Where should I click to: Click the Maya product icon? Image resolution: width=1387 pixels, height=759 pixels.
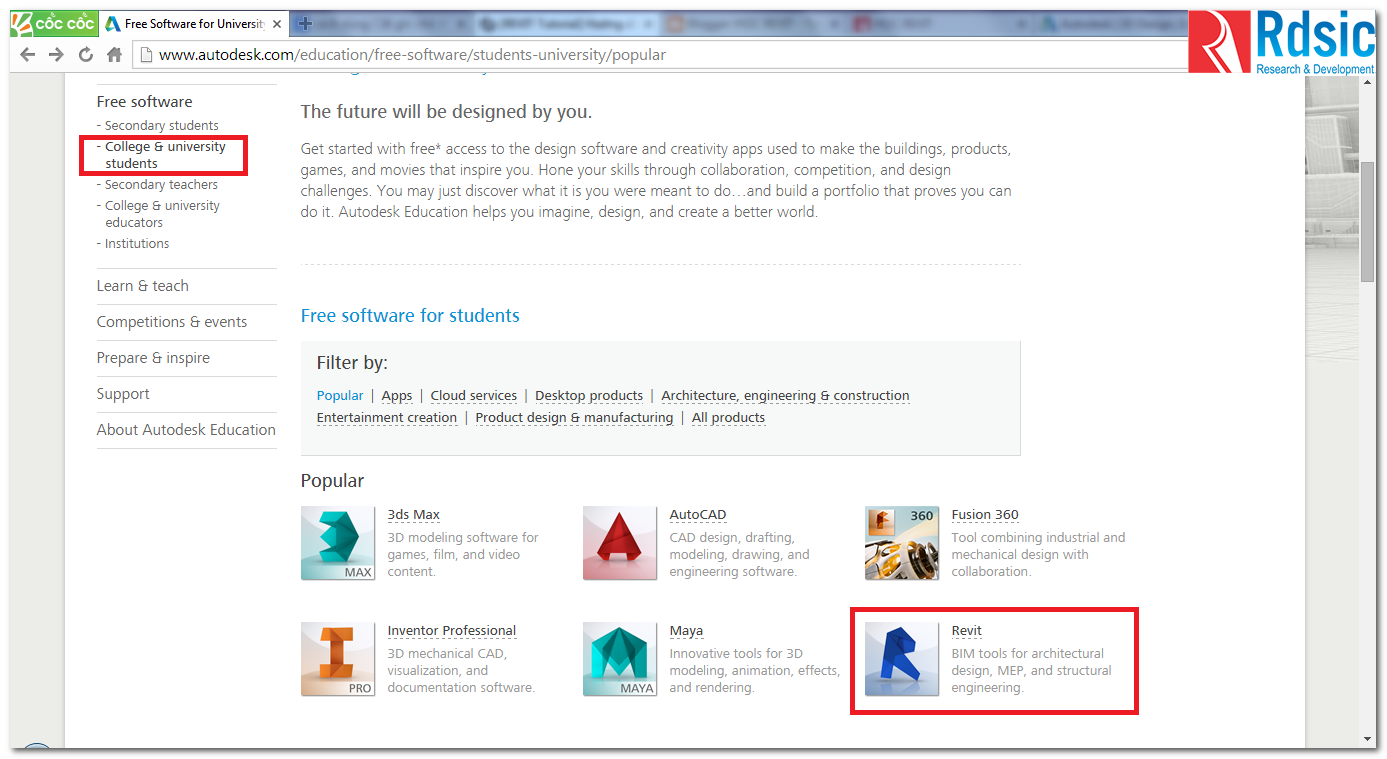point(620,659)
